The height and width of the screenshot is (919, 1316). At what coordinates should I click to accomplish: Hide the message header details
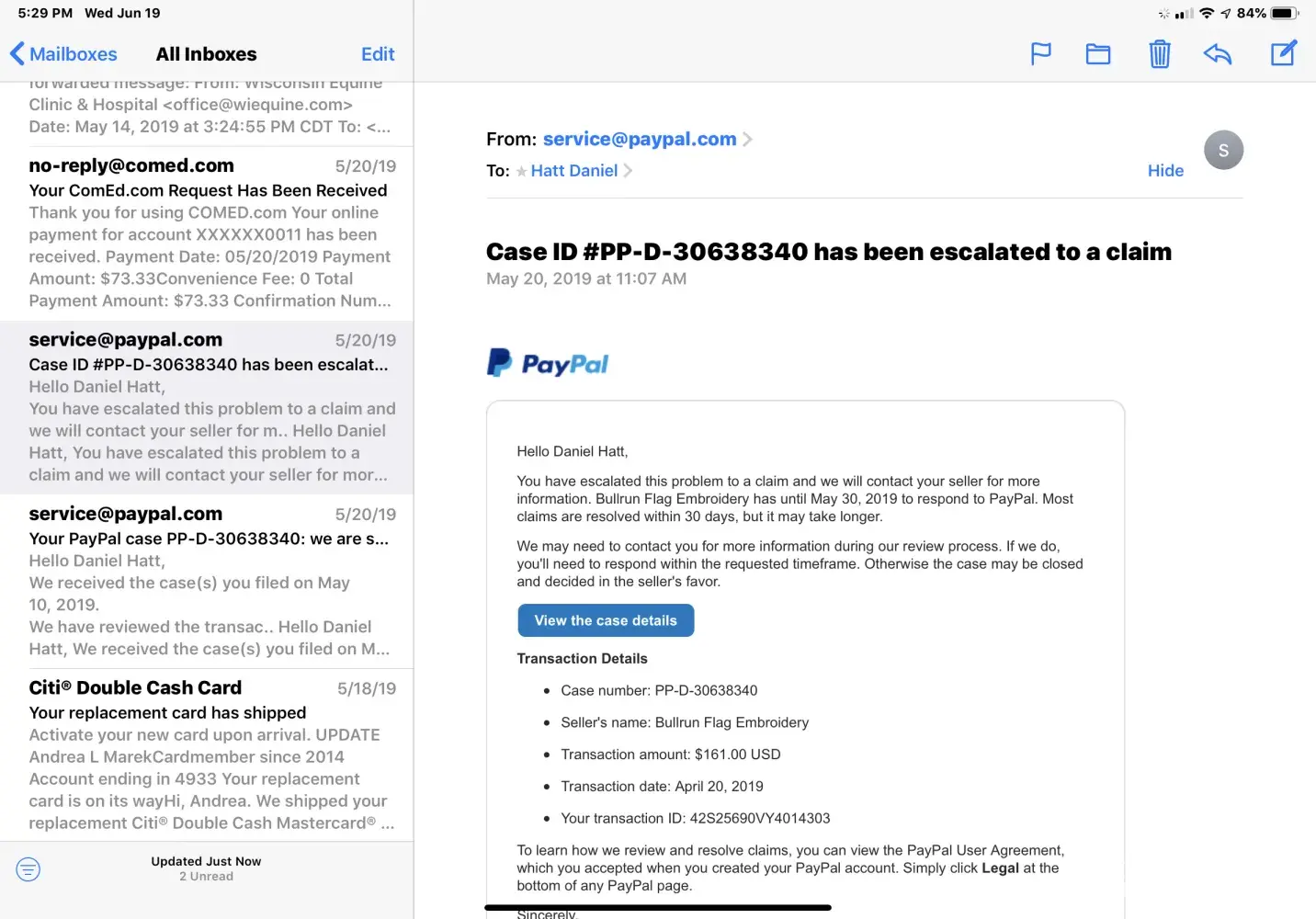[x=1165, y=171]
